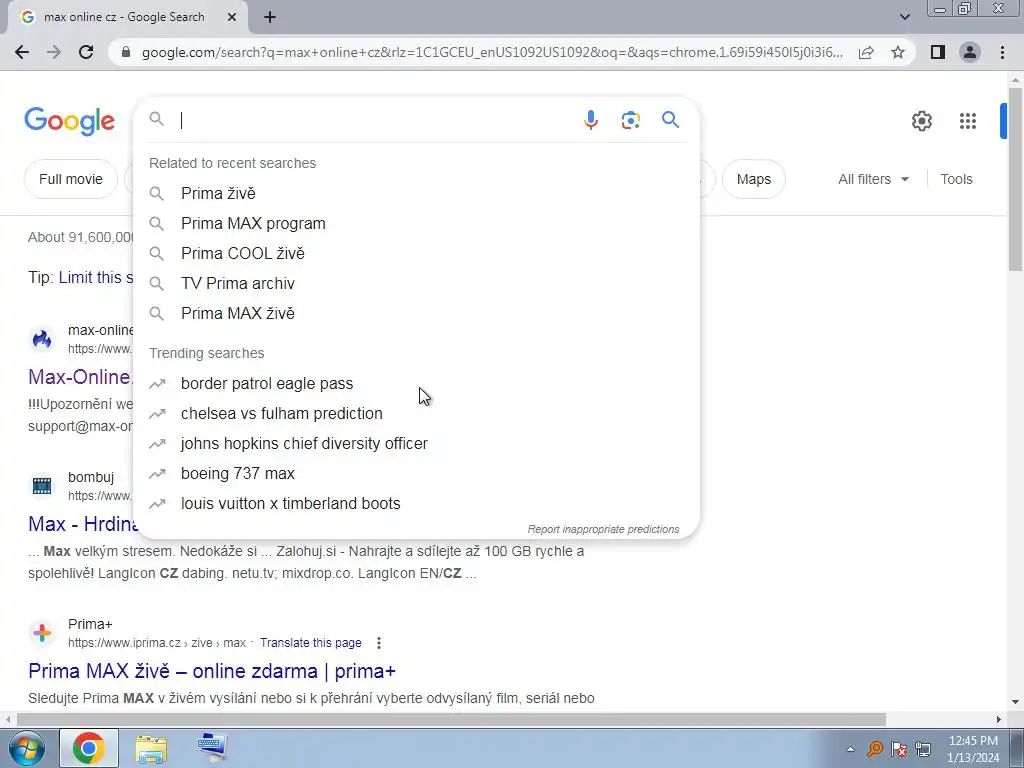
Task: Choose suggestion 'Prima COOL živě'
Action: coord(416,253)
